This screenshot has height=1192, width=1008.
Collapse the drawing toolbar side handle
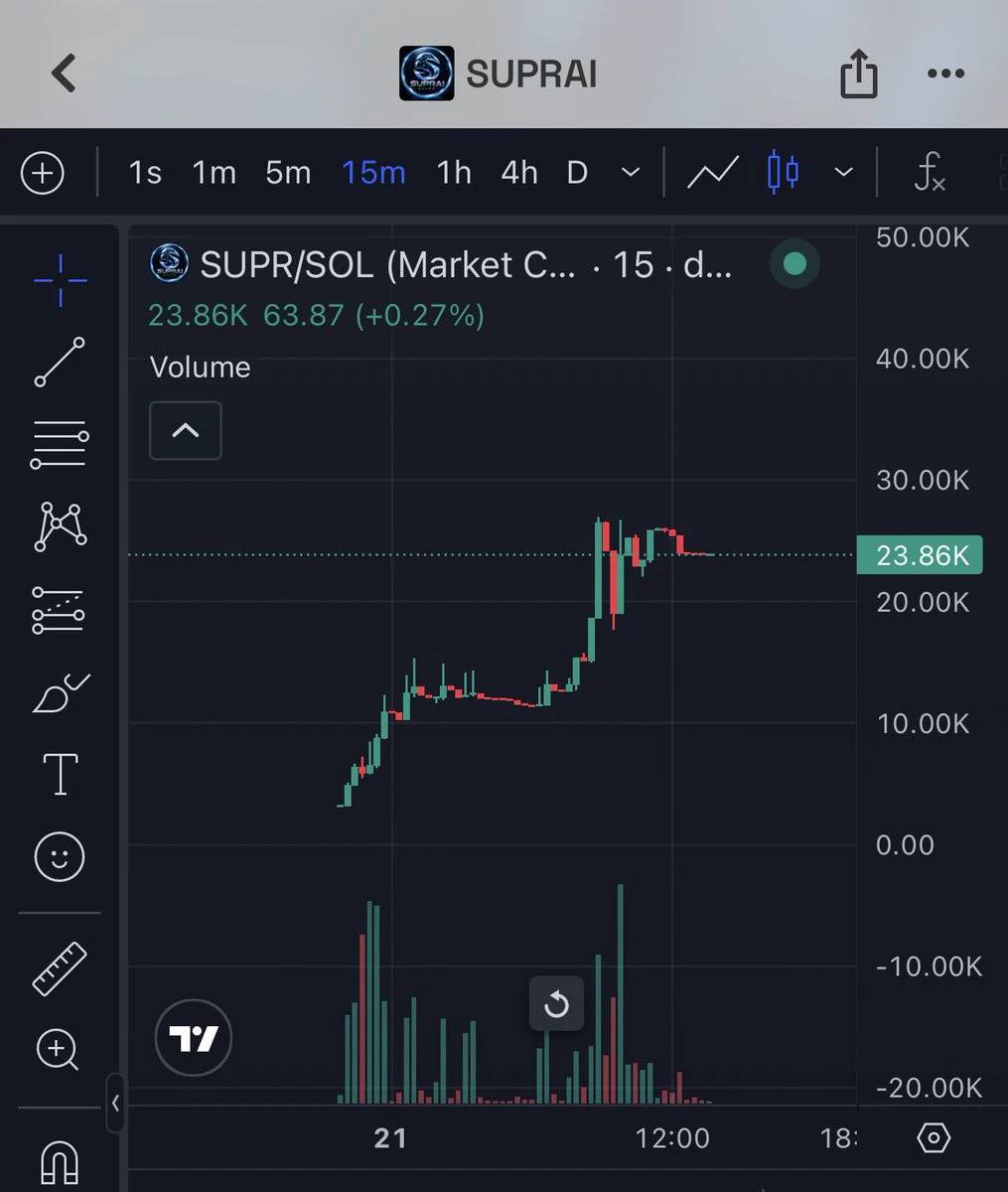coord(115,1103)
